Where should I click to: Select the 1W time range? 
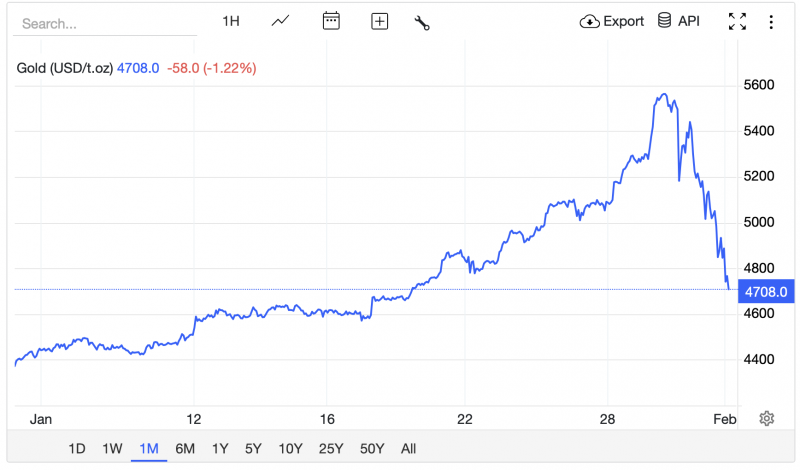113,449
